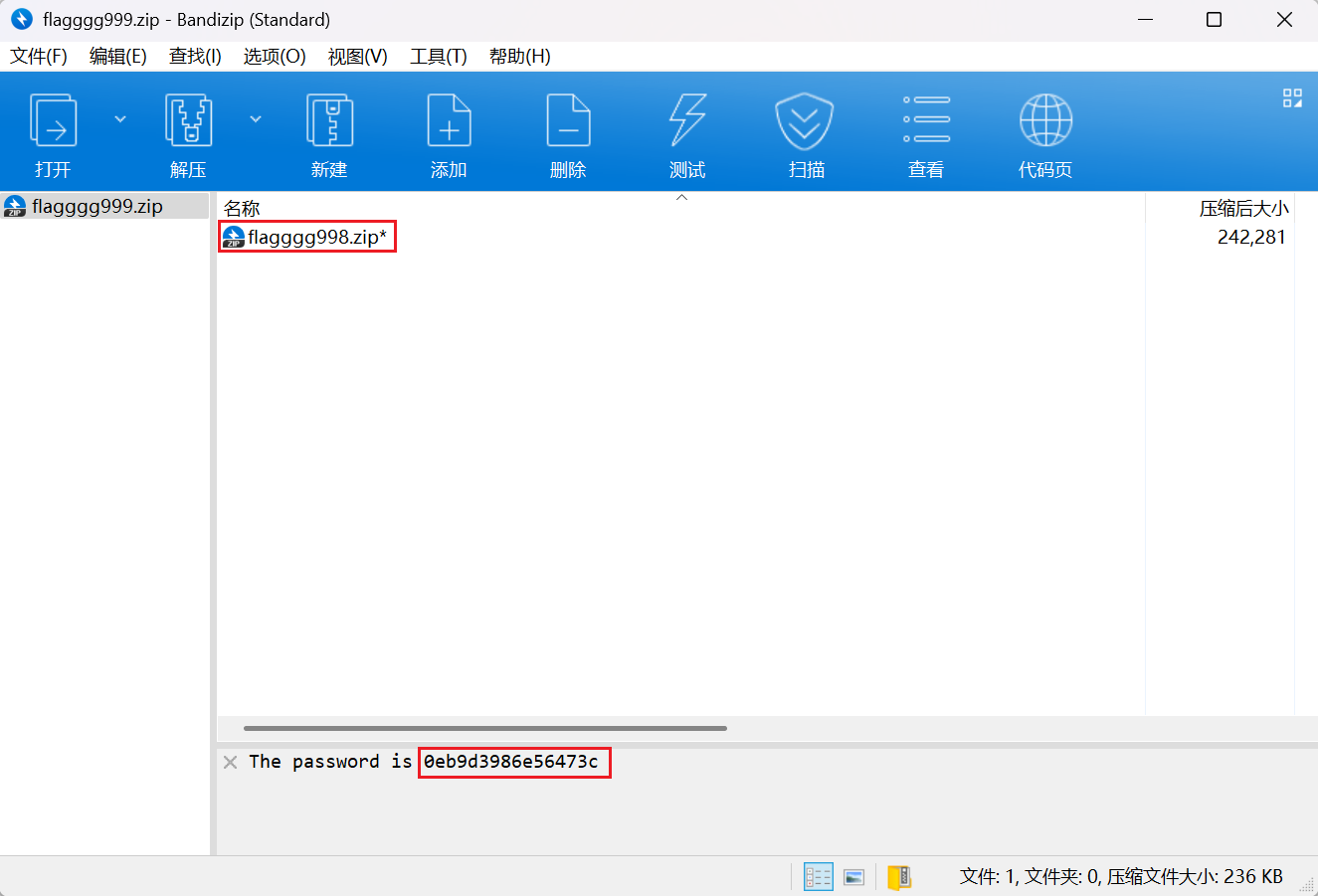Expand the dropdown arrow next to Open (打开)
The width and height of the screenshot is (1318, 896).
[120, 119]
